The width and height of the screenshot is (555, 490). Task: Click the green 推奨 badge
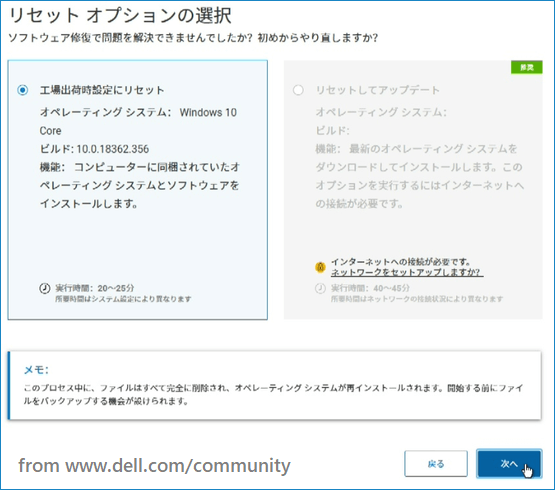[526, 67]
